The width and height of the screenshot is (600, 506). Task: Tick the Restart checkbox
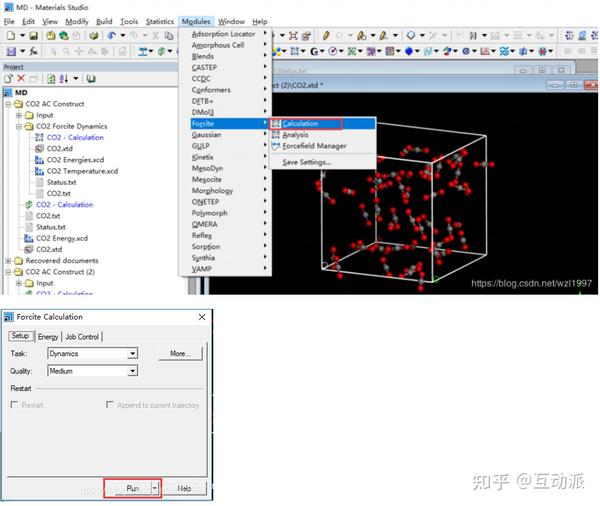coord(15,405)
